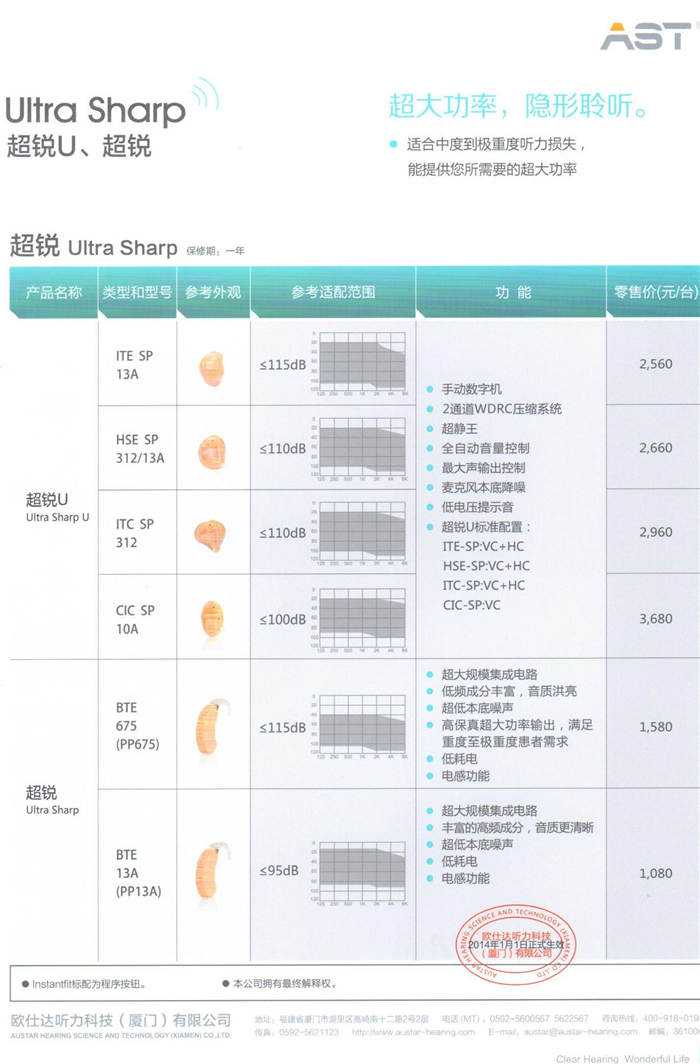Click the red company seal stamp
The width and height of the screenshot is (700, 1064).
coord(517,944)
